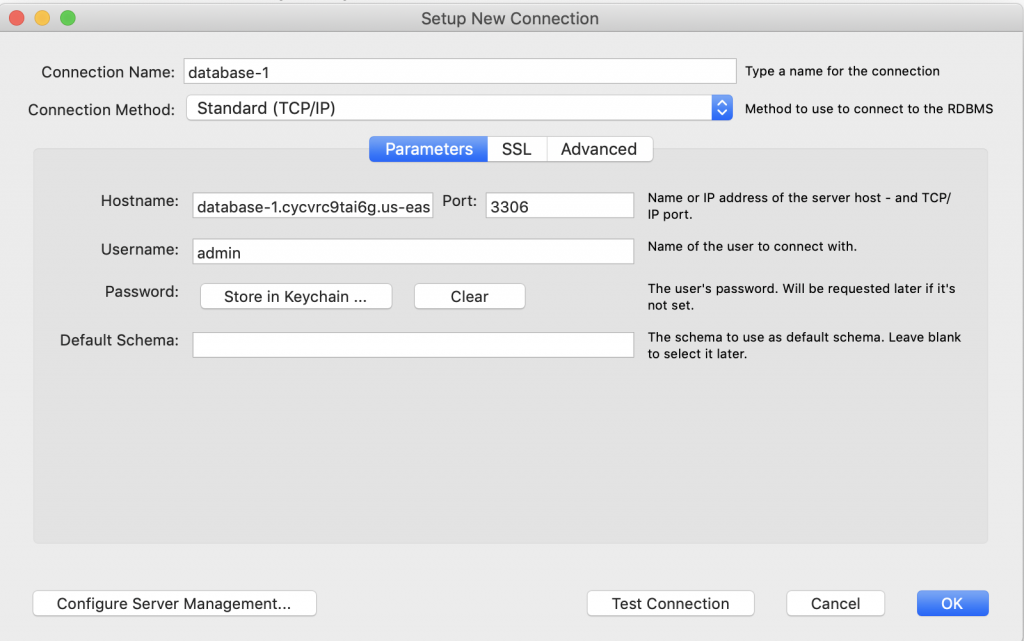
Task: Click the Username field containing admin
Action: pyautogui.click(x=413, y=251)
